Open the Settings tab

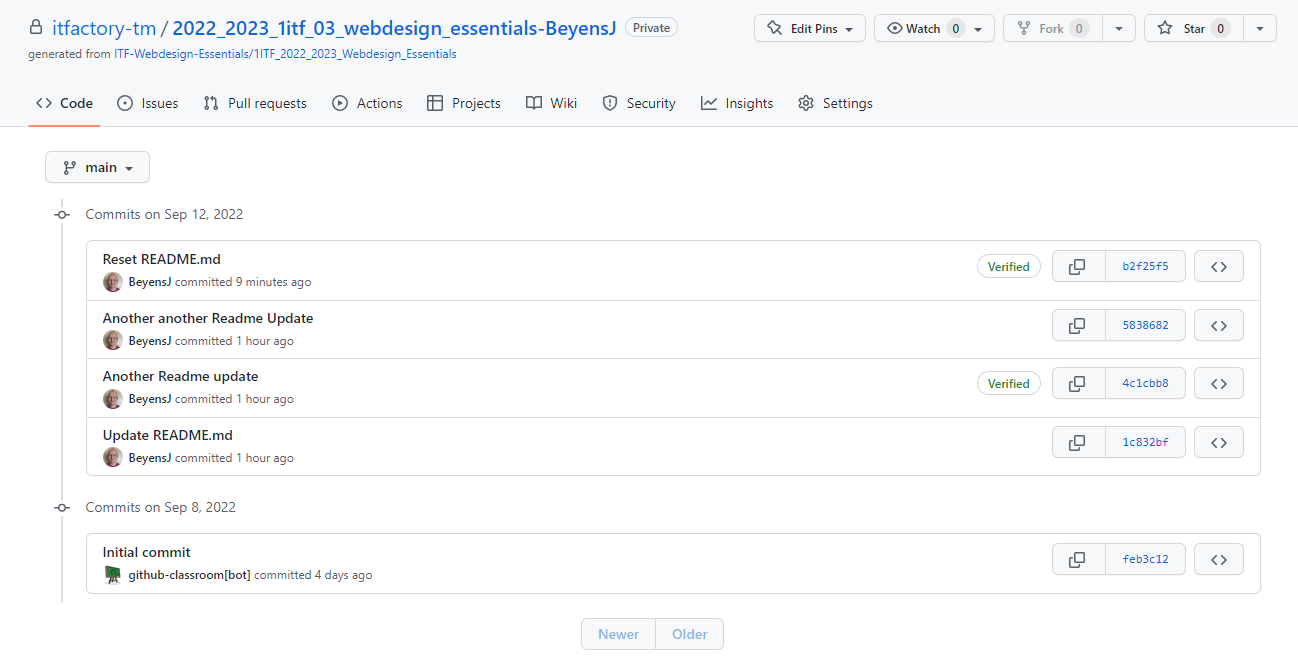[x=835, y=103]
